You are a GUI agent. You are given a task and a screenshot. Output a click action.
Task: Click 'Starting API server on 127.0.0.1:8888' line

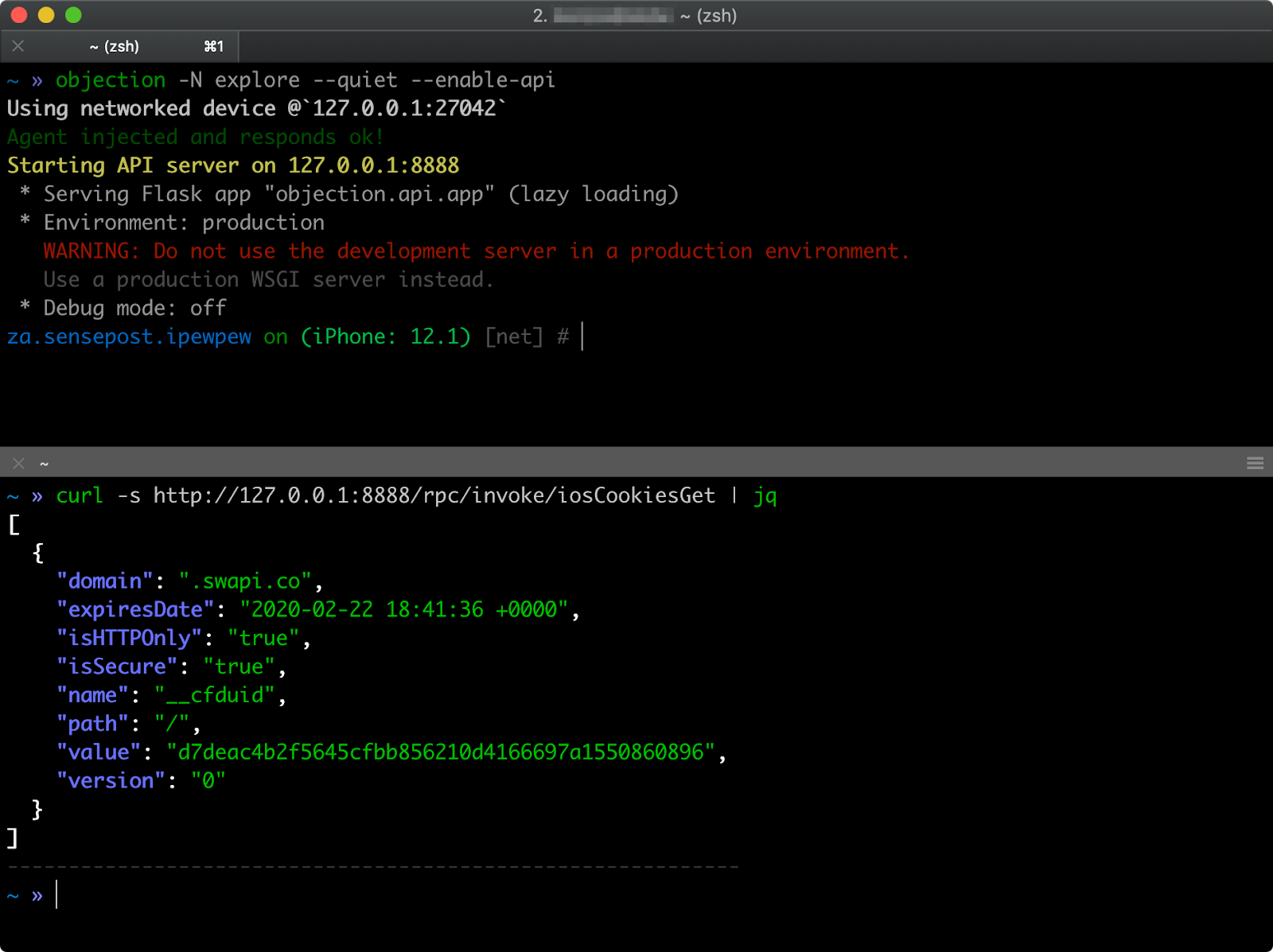point(233,166)
